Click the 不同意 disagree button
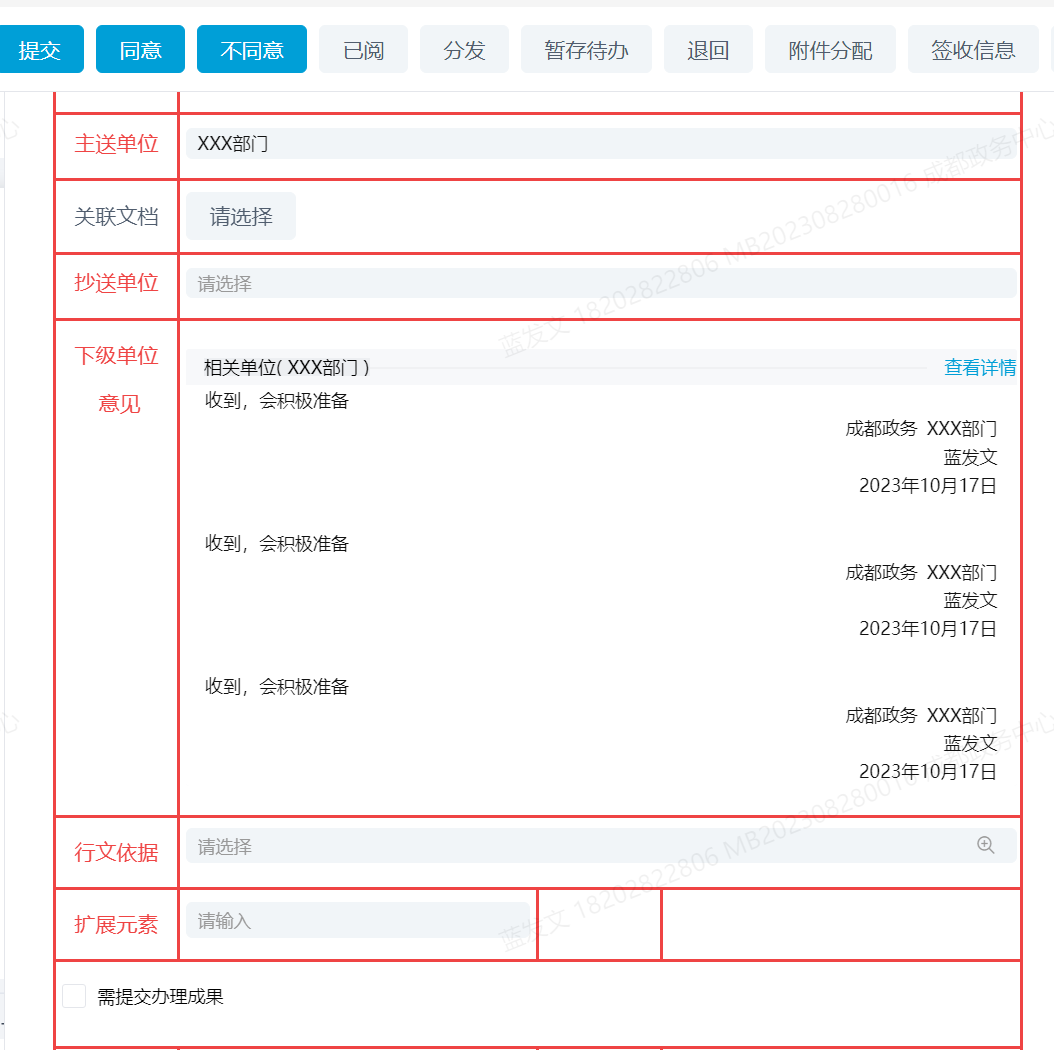This screenshot has width=1054, height=1050. point(252,49)
